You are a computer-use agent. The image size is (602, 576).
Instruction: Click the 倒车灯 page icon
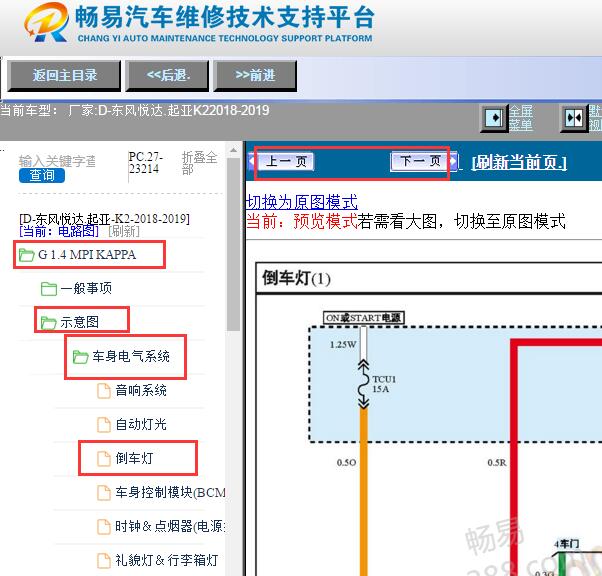tap(104, 458)
